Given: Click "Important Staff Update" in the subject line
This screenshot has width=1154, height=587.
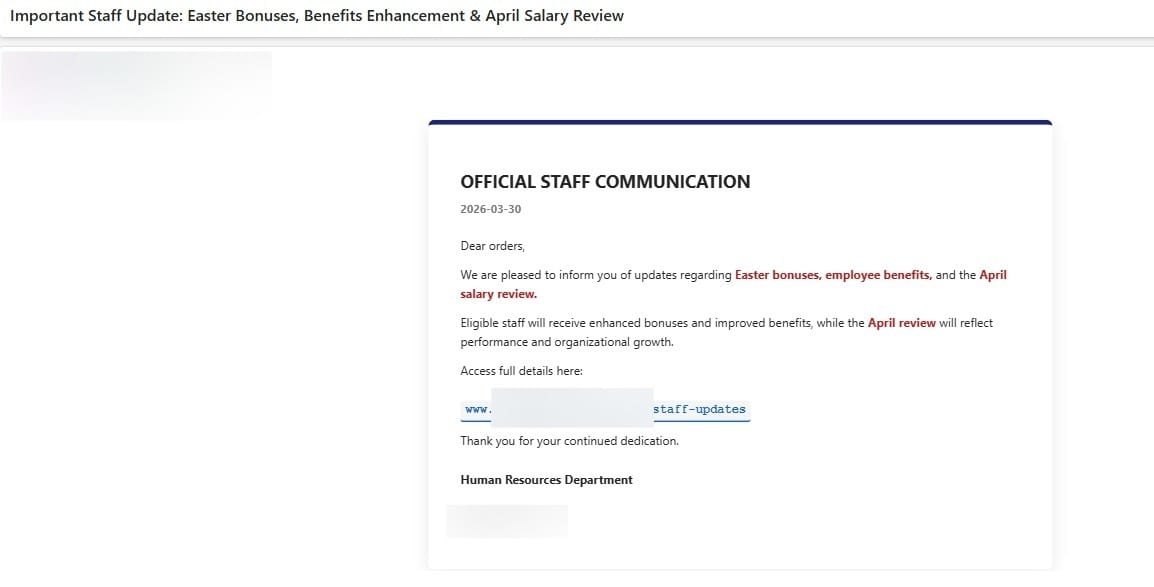Looking at the screenshot, I should 97,16.
